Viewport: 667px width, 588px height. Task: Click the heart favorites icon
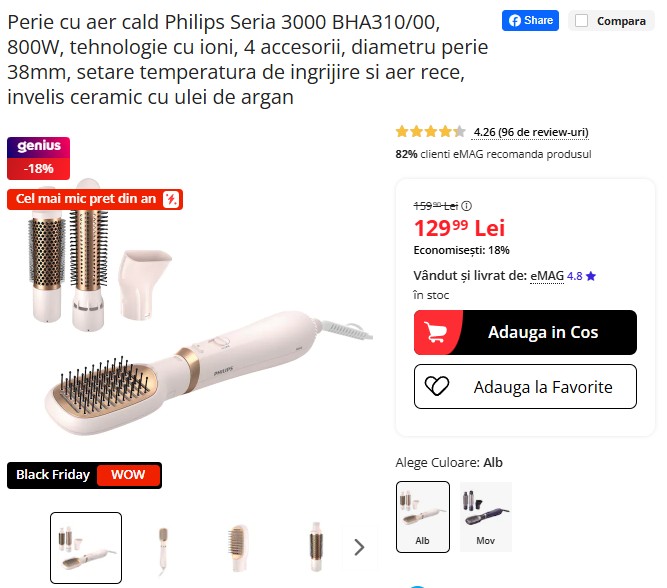pyautogui.click(x=437, y=386)
